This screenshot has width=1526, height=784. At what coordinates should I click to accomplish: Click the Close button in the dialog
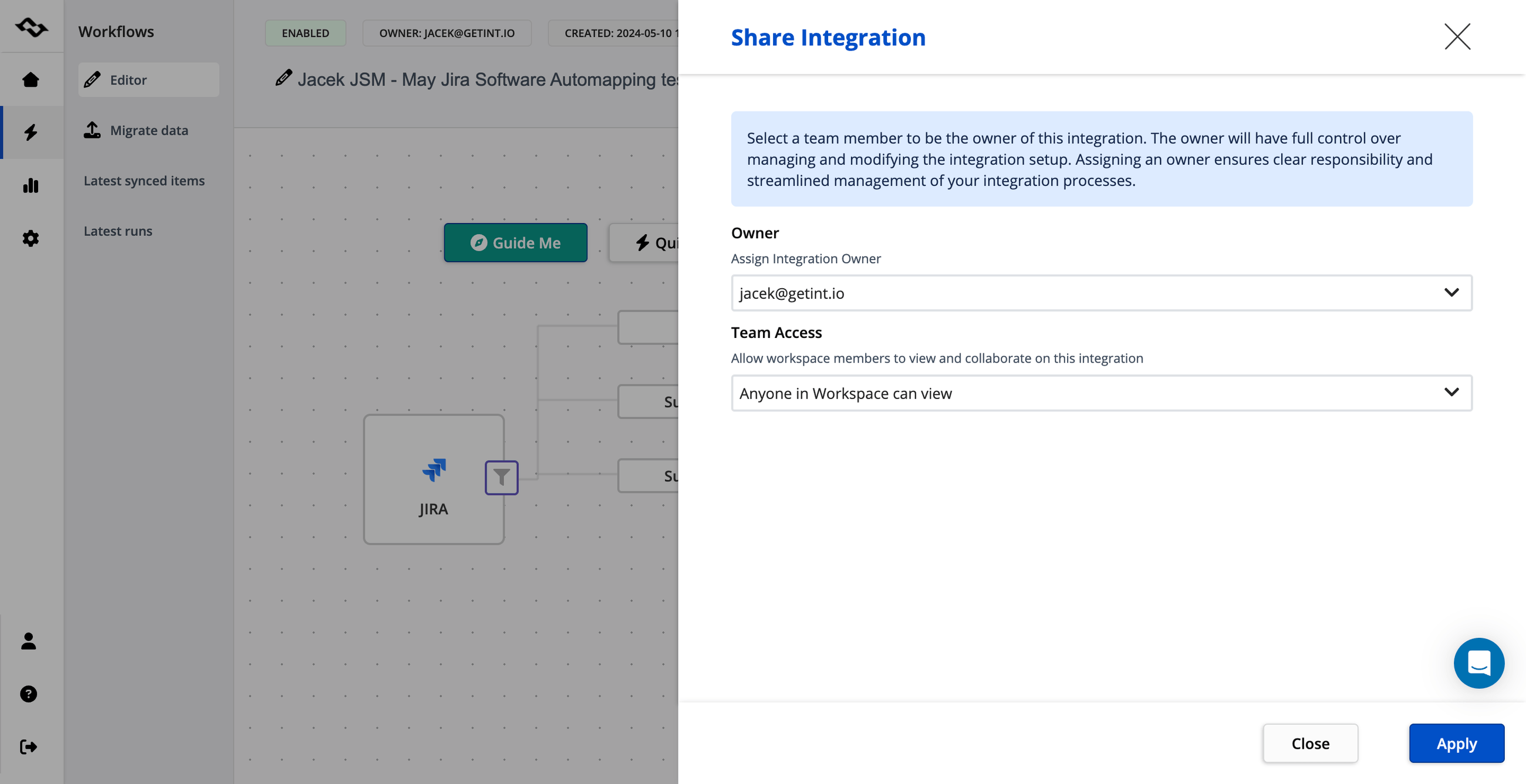[x=1311, y=743]
